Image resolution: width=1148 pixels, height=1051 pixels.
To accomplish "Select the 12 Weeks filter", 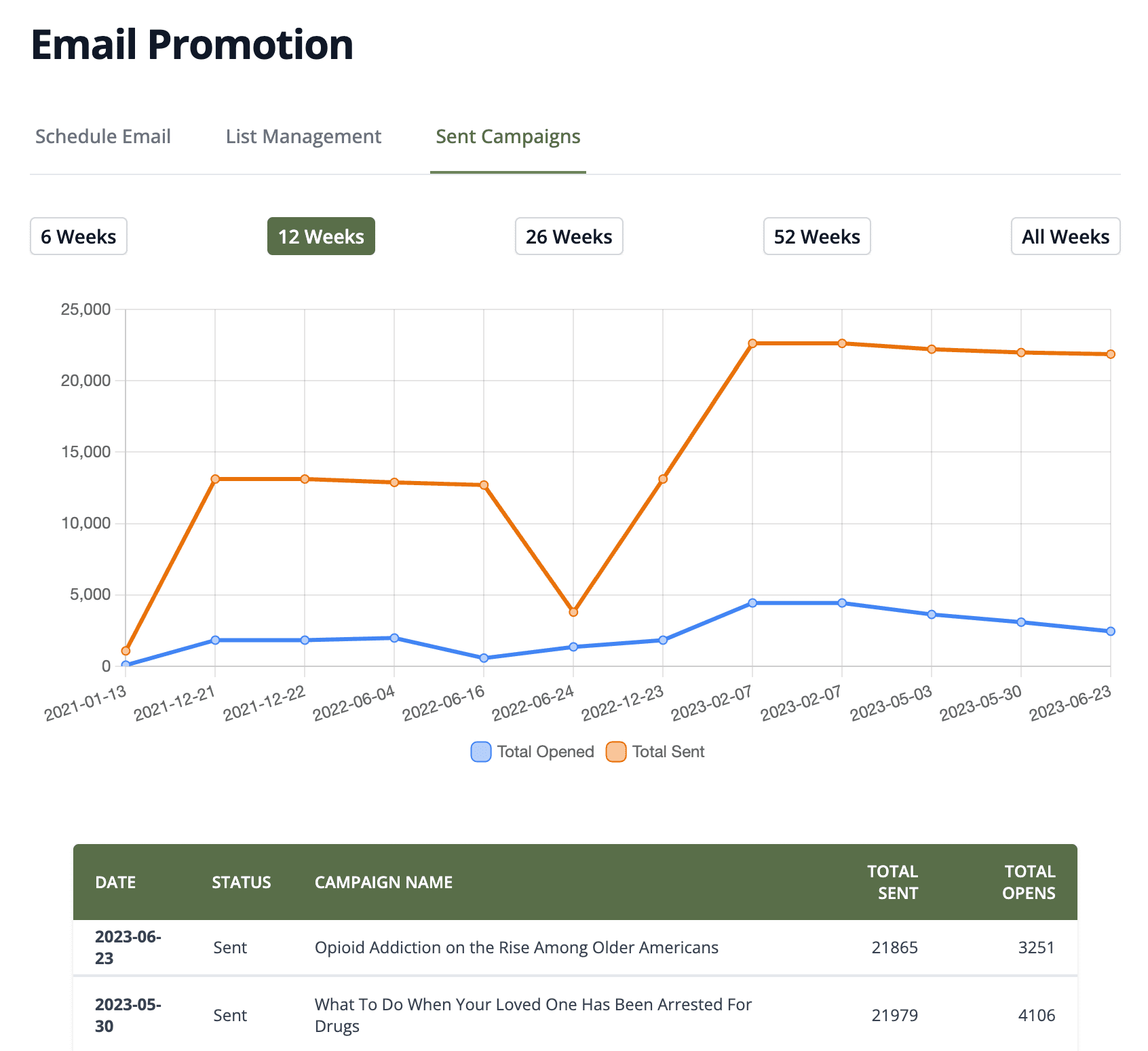I will tap(320, 236).
